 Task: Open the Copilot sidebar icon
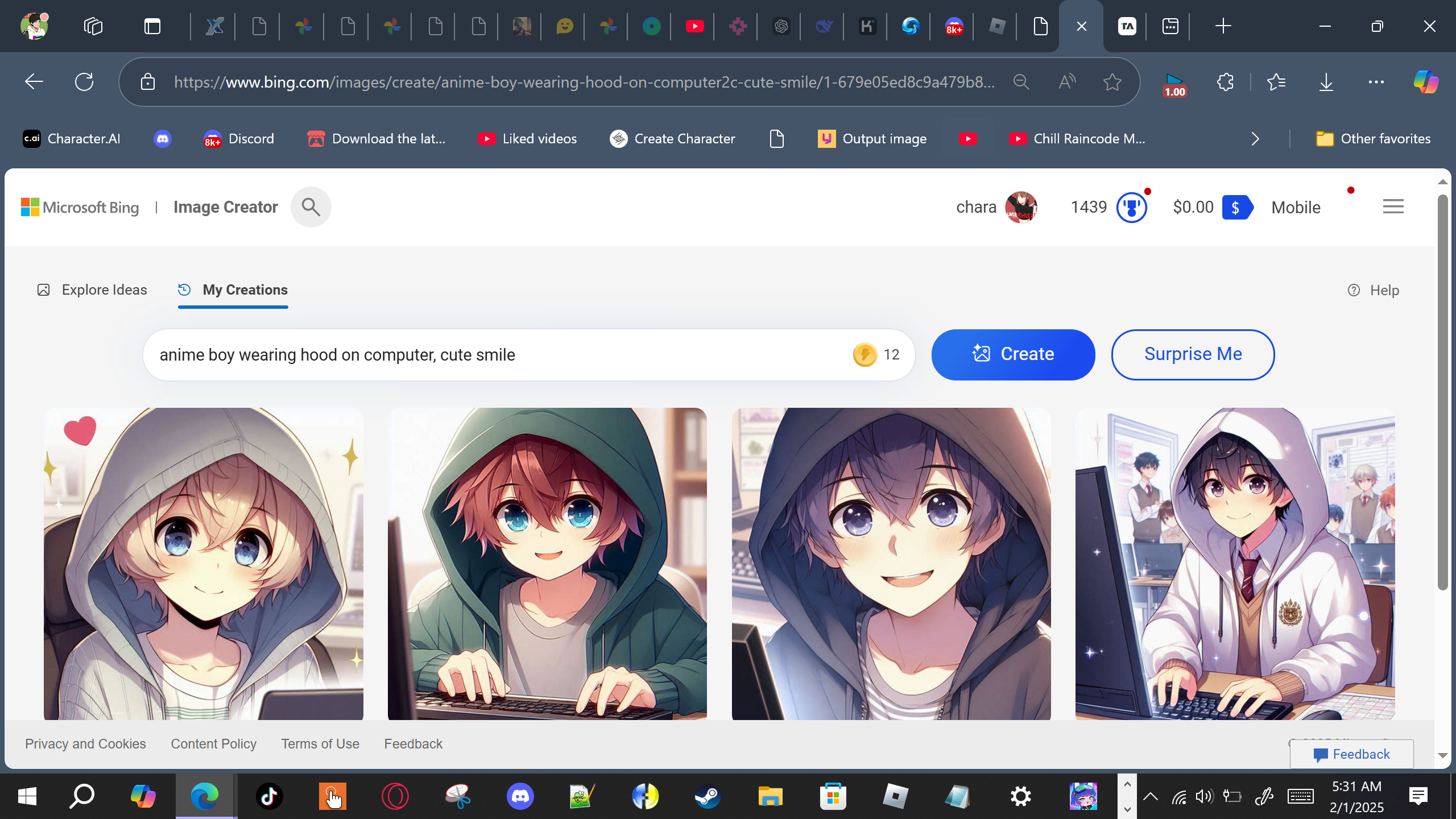[x=1425, y=82]
